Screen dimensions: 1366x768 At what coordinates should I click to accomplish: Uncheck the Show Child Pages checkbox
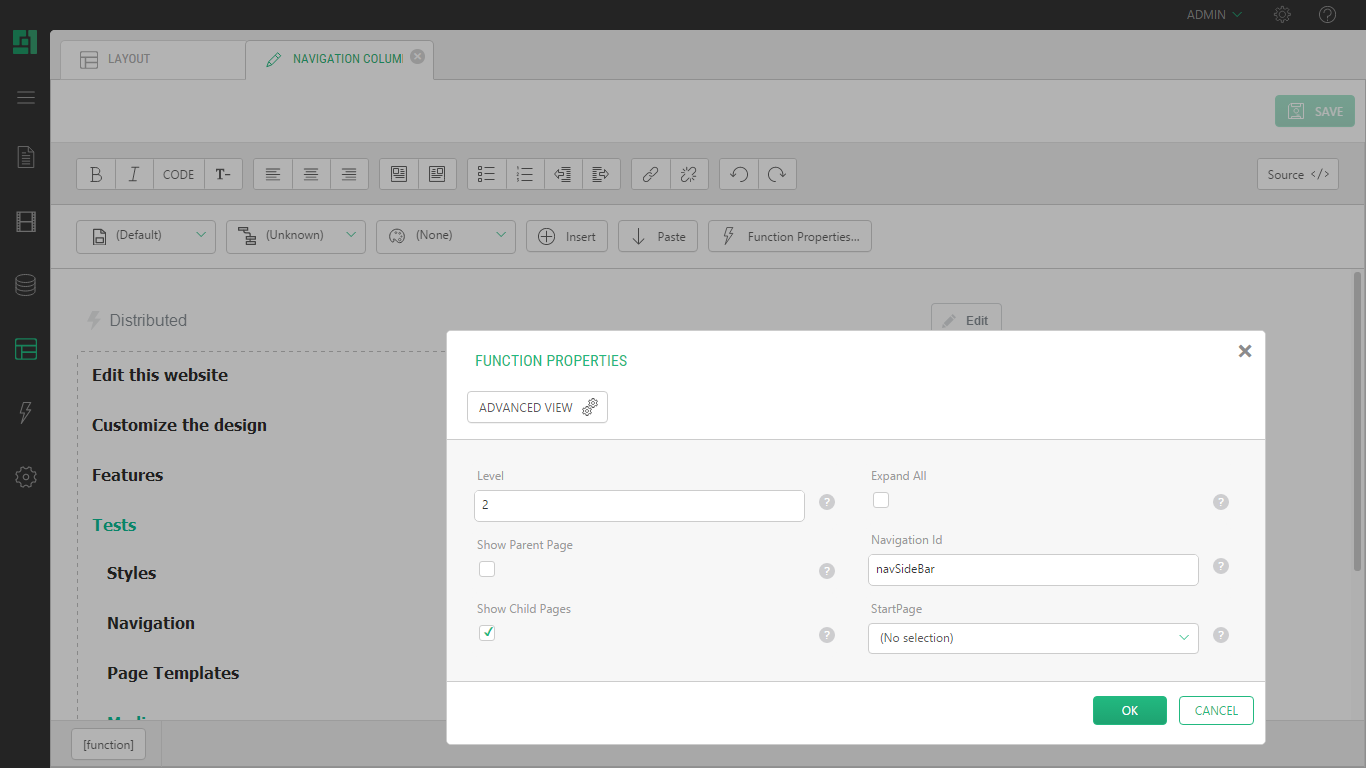tap(487, 632)
